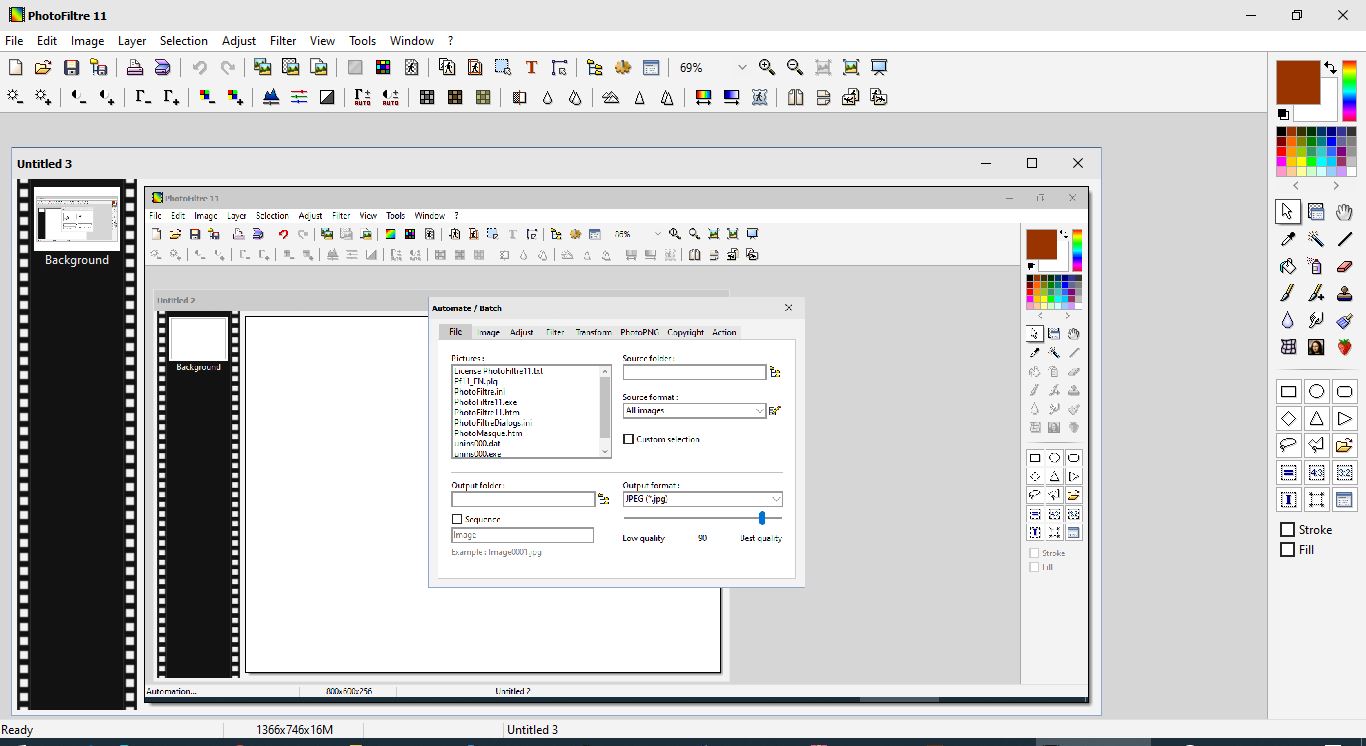This screenshot has height=746, width=1366.
Task: Select the Smudge finger tool
Action: point(1316,320)
